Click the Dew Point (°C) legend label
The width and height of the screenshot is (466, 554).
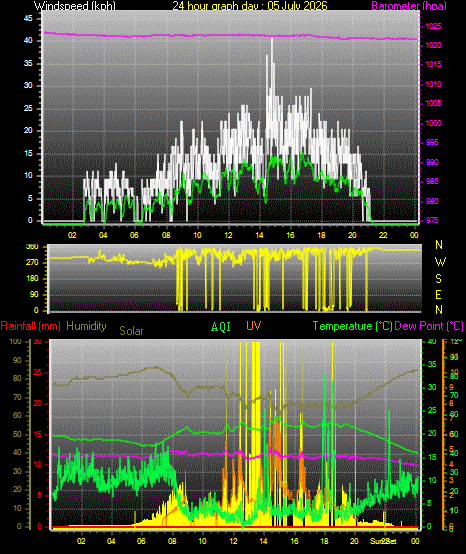point(429,326)
